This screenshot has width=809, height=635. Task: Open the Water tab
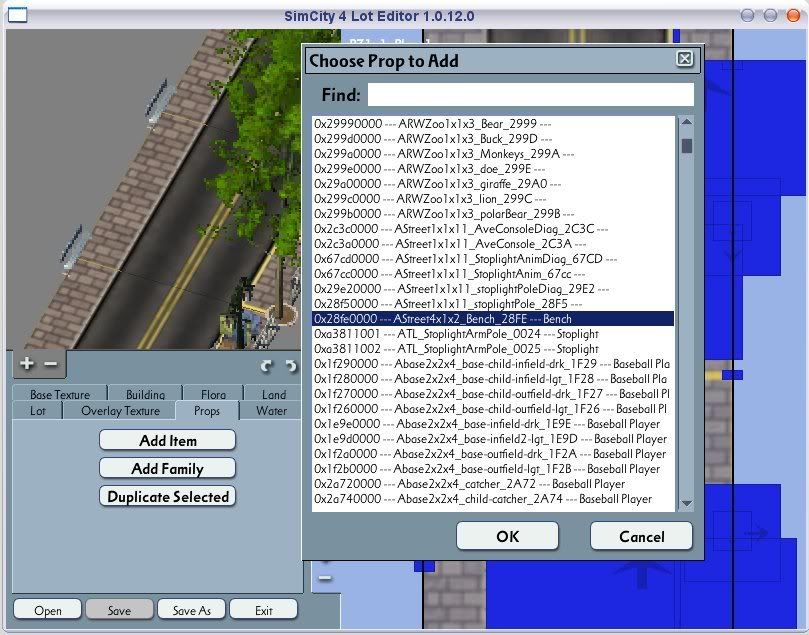[x=271, y=411]
